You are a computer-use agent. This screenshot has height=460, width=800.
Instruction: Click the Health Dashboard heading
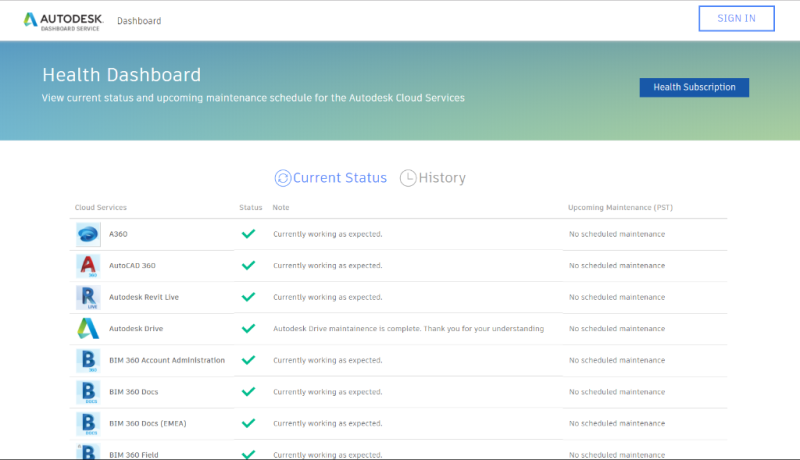tap(121, 75)
